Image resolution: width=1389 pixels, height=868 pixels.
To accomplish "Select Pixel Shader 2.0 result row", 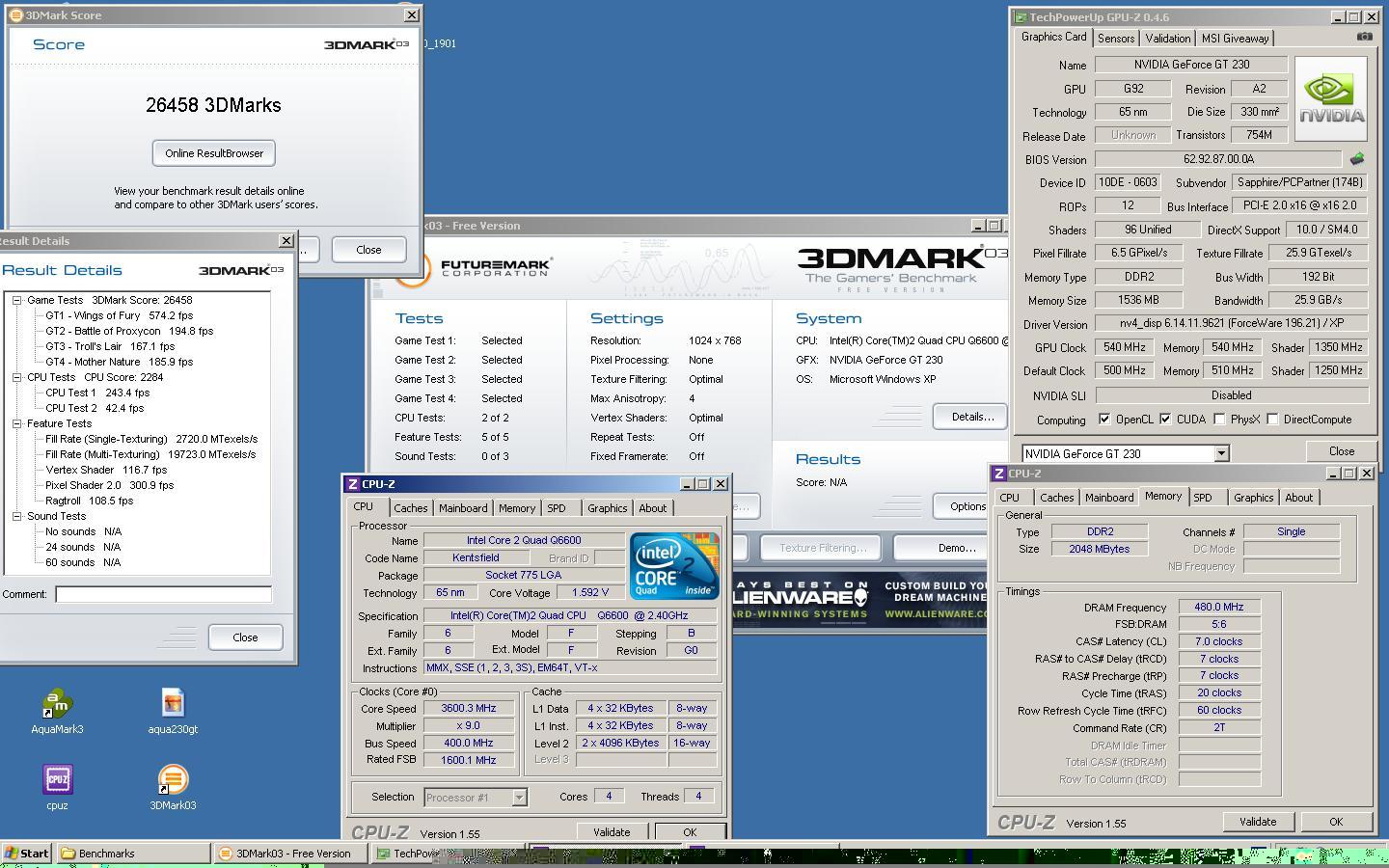I will (109, 485).
